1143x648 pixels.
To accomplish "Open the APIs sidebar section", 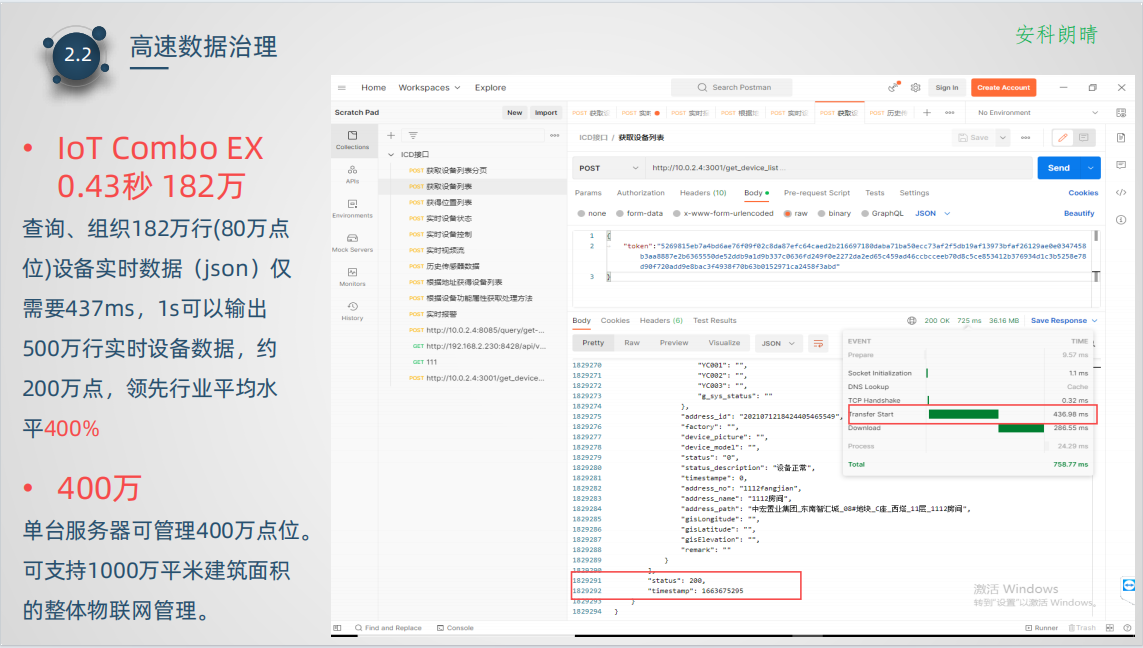I will click(352, 174).
